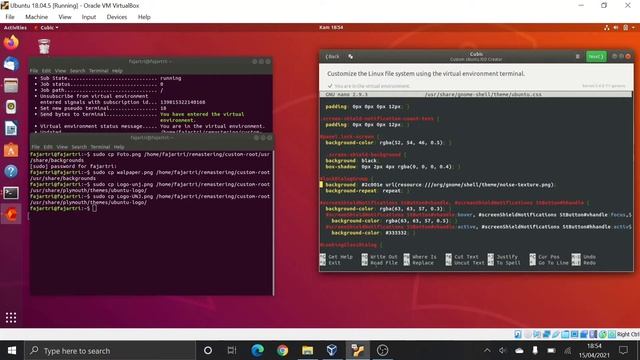Click VirtualBox network adapter indicator
Image resolution: width=640 pixels, height=360 pixels.
coord(546,334)
